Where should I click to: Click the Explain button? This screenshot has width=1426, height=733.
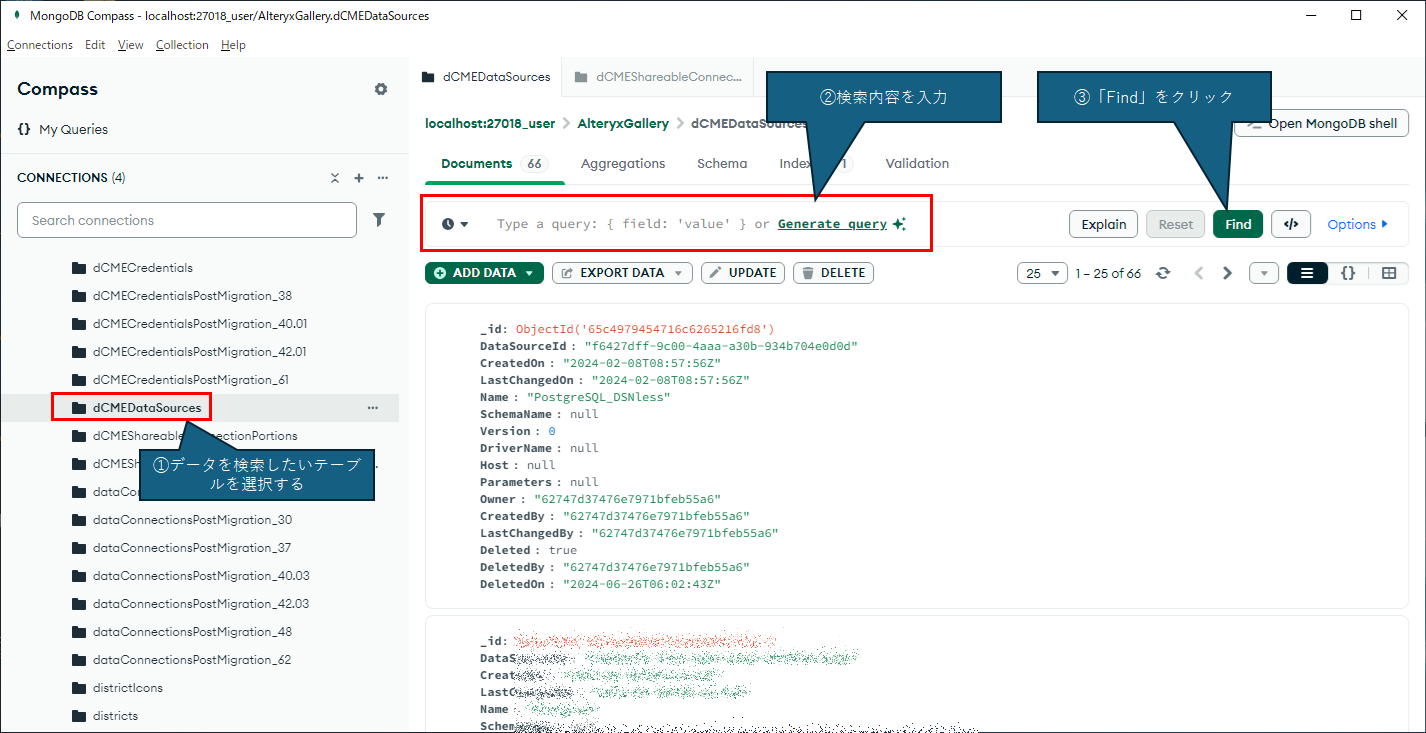(x=1104, y=224)
